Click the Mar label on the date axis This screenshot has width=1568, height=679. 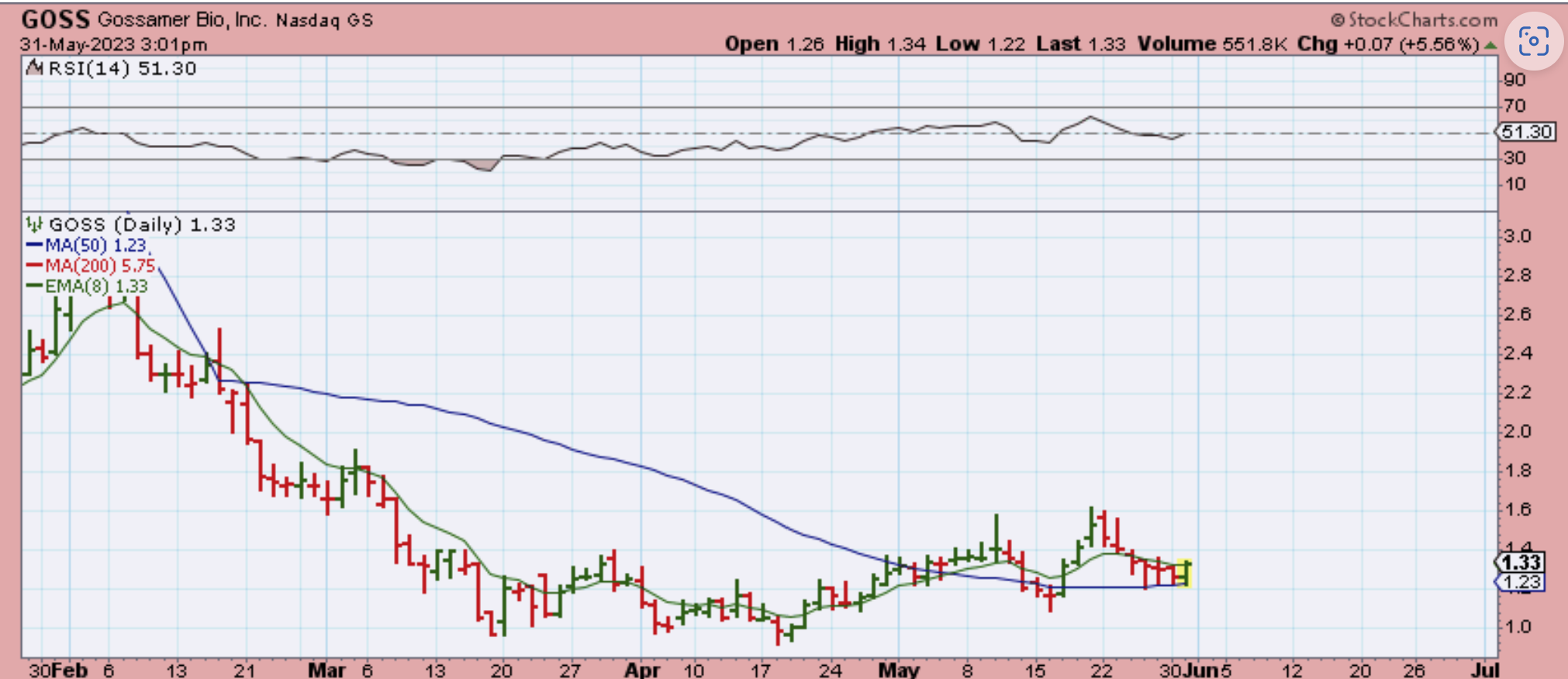click(x=326, y=670)
